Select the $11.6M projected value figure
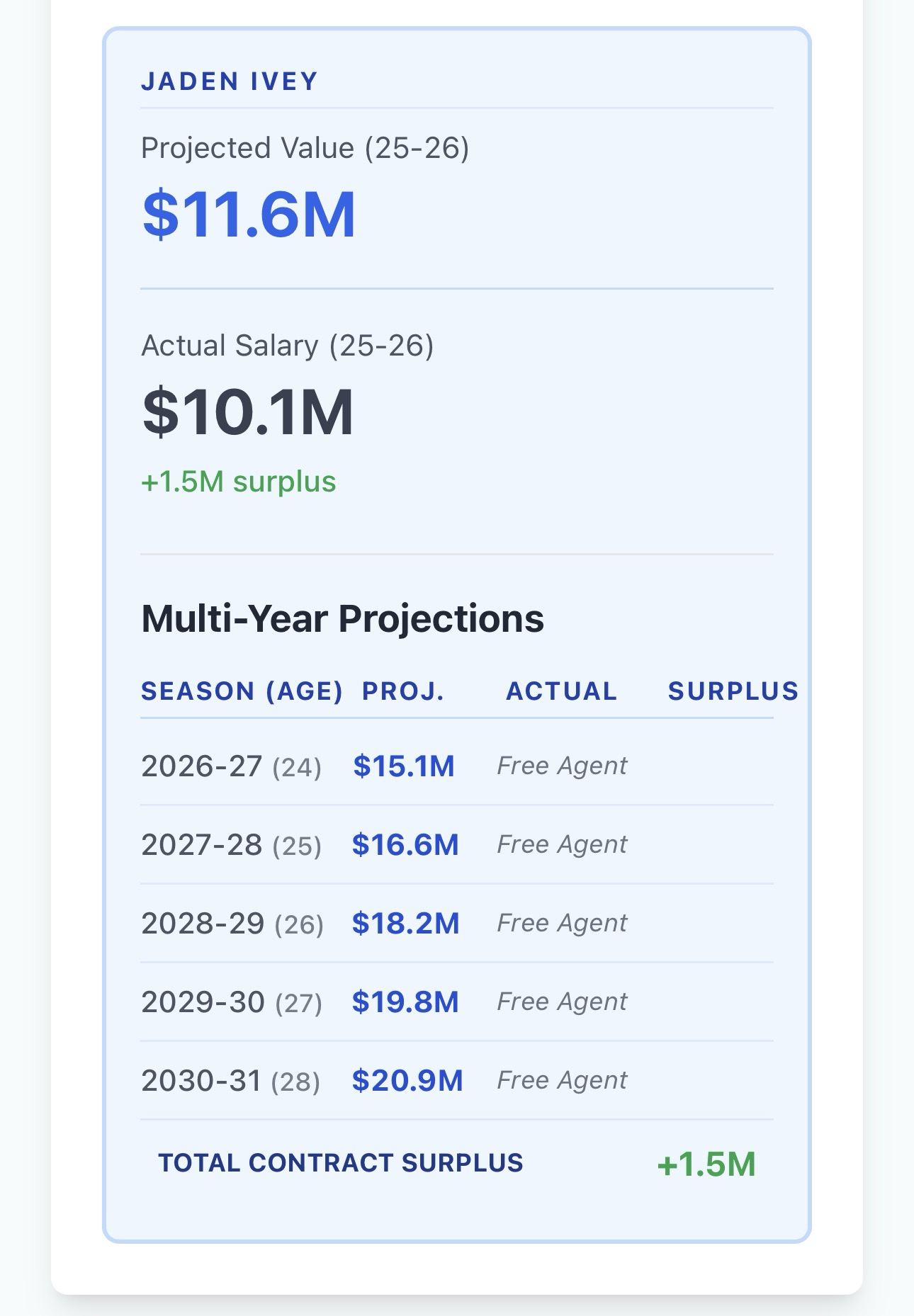Viewport: 914px width, 1316px height. click(x=249, y=214)
